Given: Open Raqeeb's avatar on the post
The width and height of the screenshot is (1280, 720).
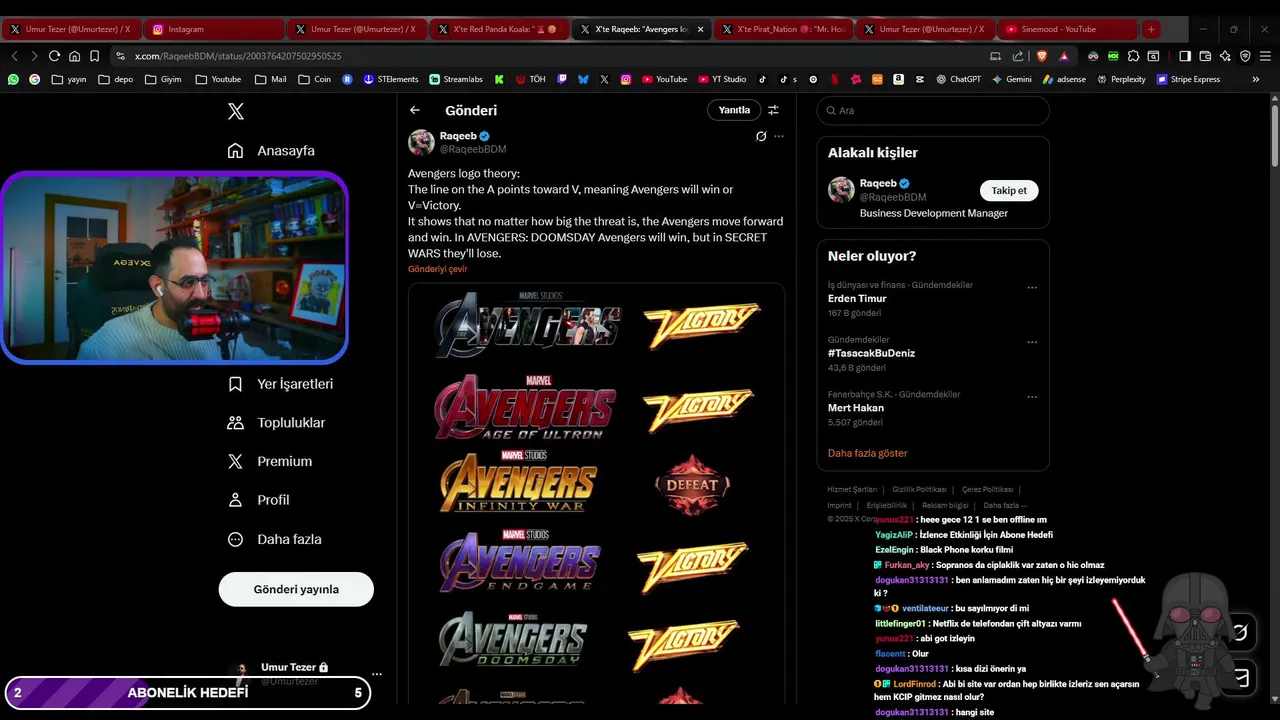Looking at the screenshot, I should pyautogui.click(x=421, y=142).
